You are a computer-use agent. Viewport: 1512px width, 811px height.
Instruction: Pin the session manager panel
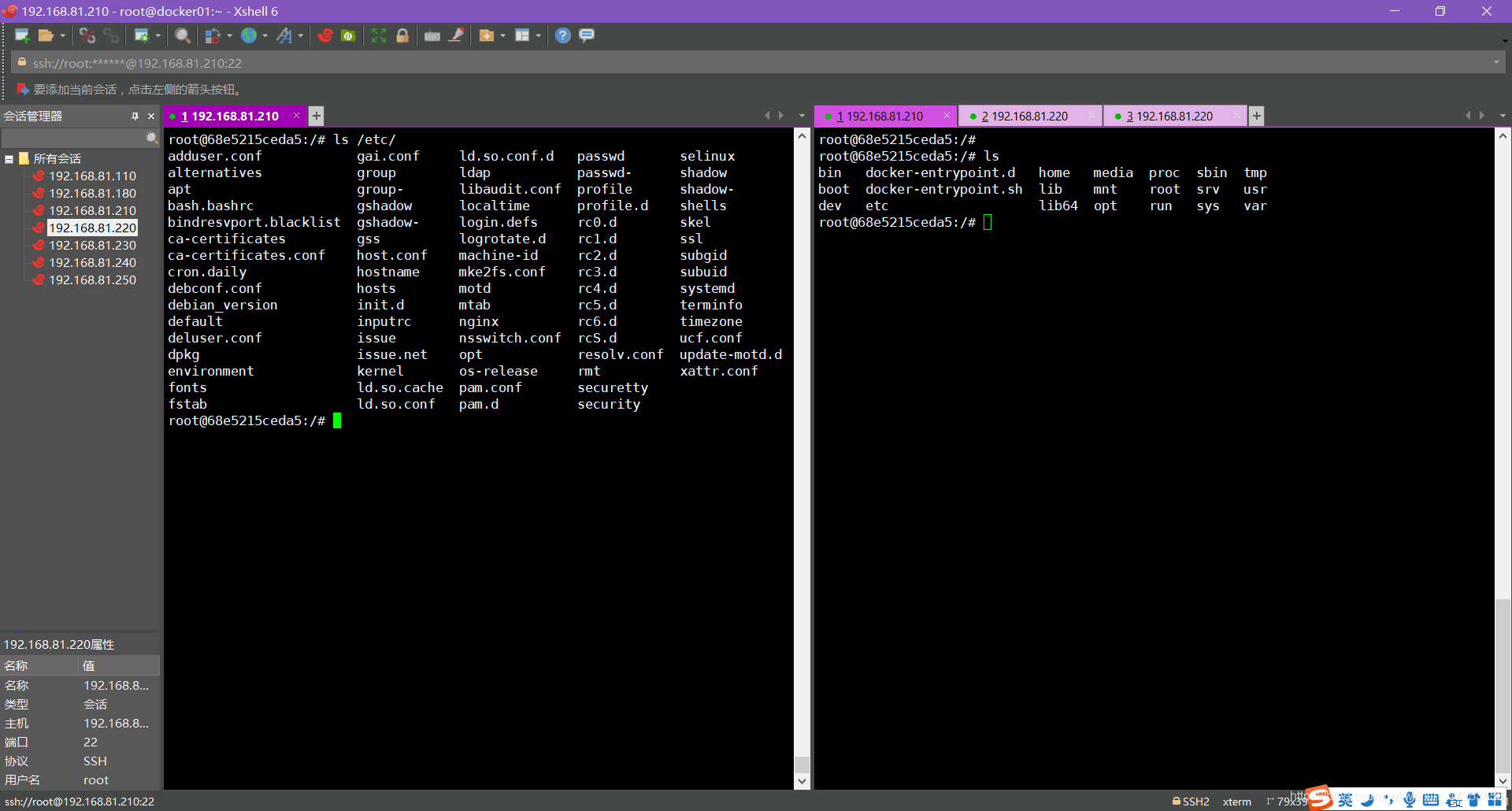pos(135,116)
